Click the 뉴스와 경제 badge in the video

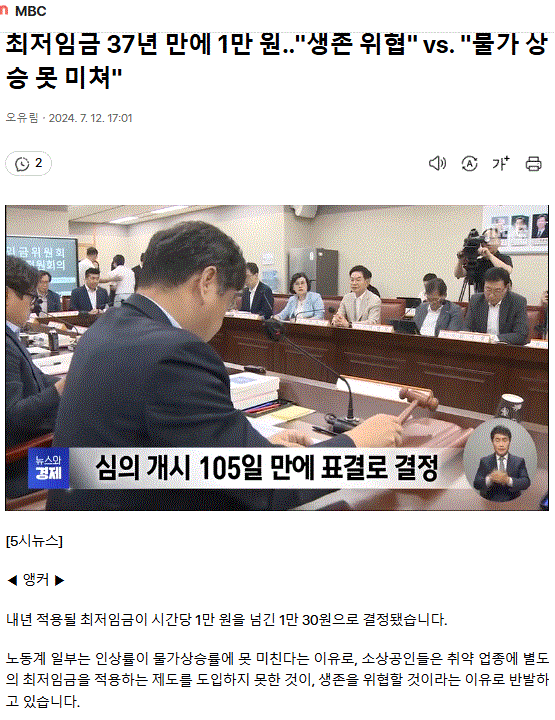click(48, 468)
